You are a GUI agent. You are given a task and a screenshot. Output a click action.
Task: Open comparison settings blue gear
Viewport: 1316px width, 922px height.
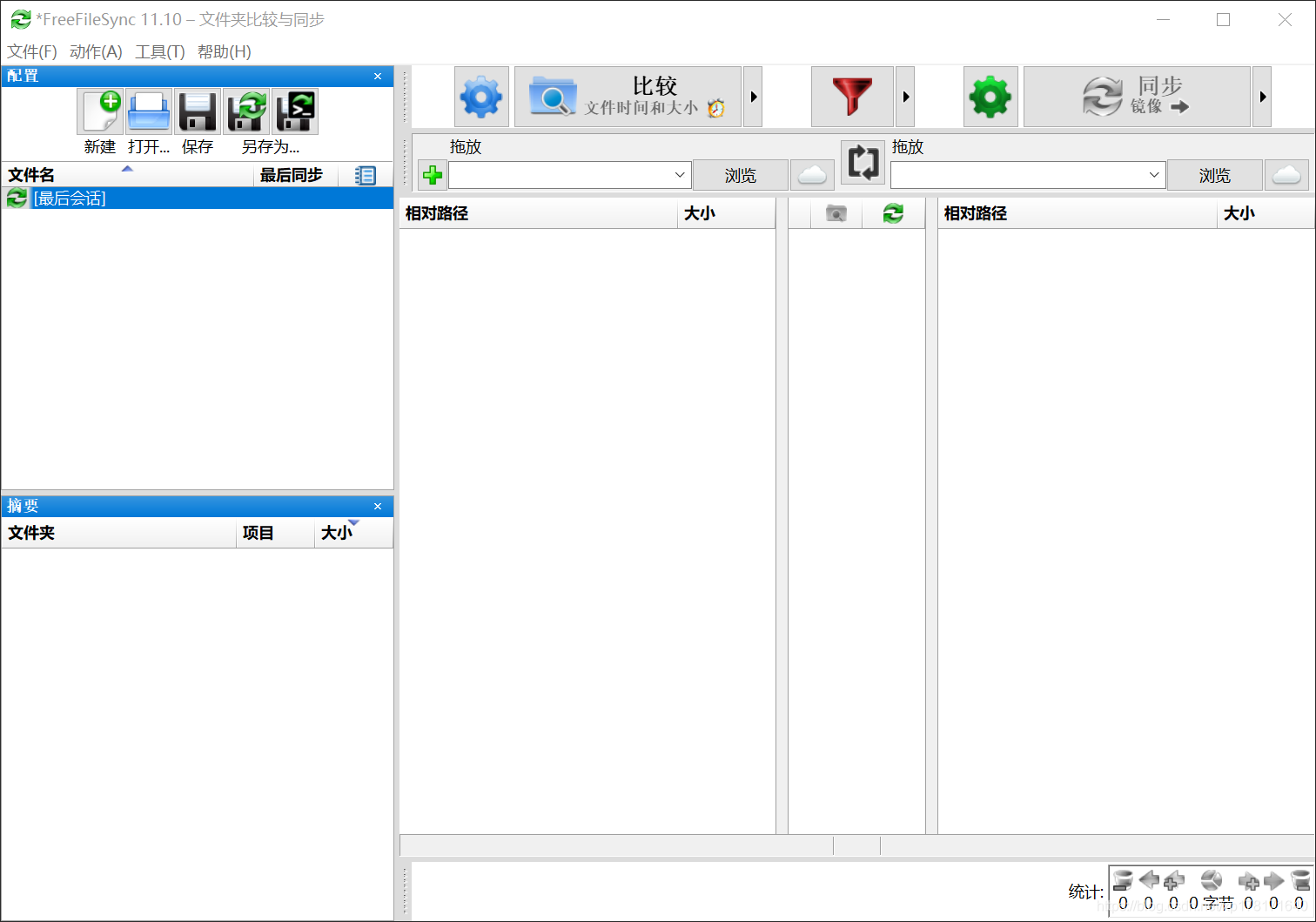(481, 97)
